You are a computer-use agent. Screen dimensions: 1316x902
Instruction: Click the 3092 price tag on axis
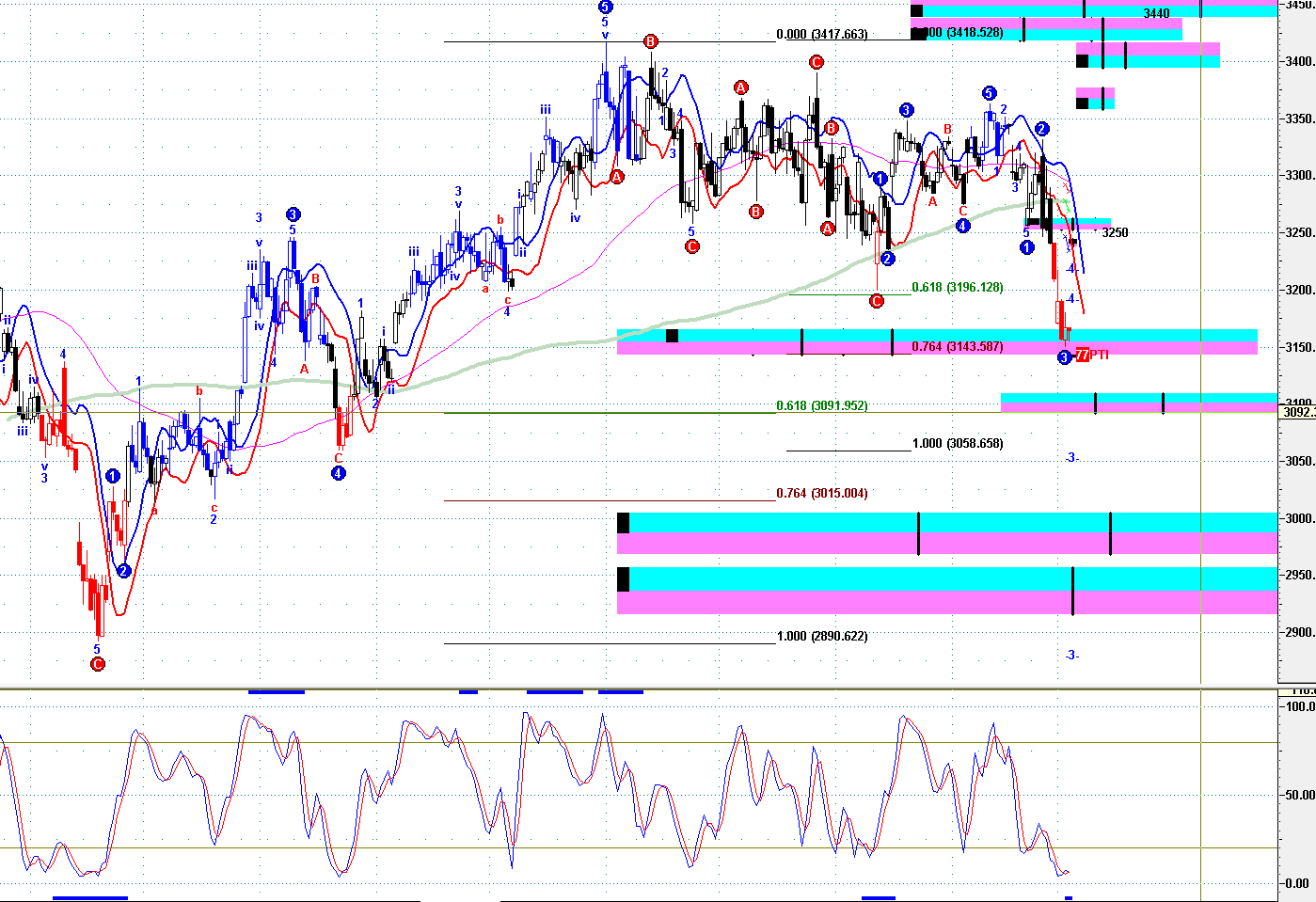(x=1298, y=411)
